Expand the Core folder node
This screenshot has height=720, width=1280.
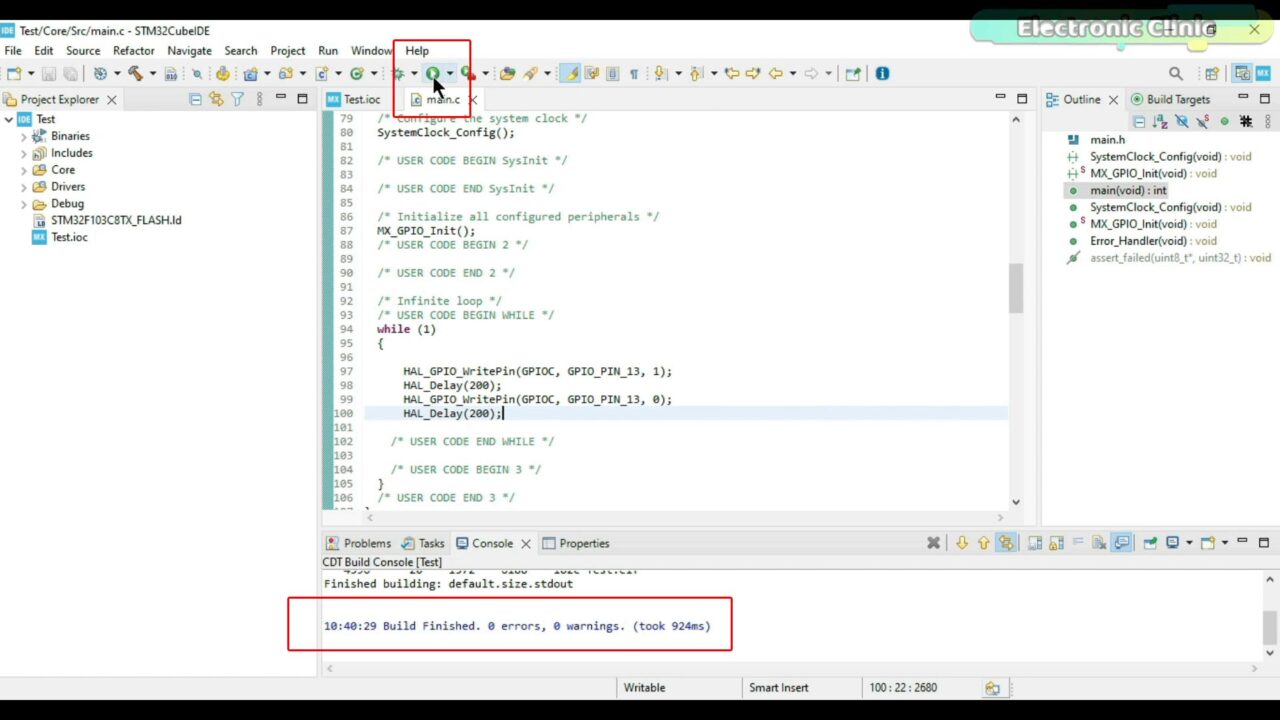[x=24, y=170]
